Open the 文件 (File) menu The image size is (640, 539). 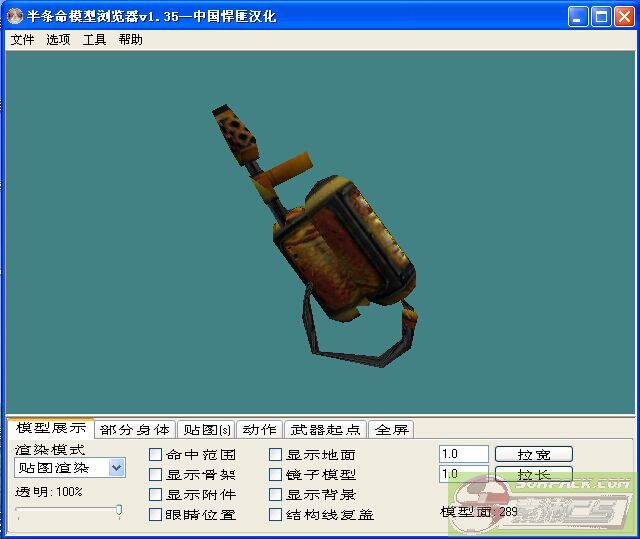22,40
